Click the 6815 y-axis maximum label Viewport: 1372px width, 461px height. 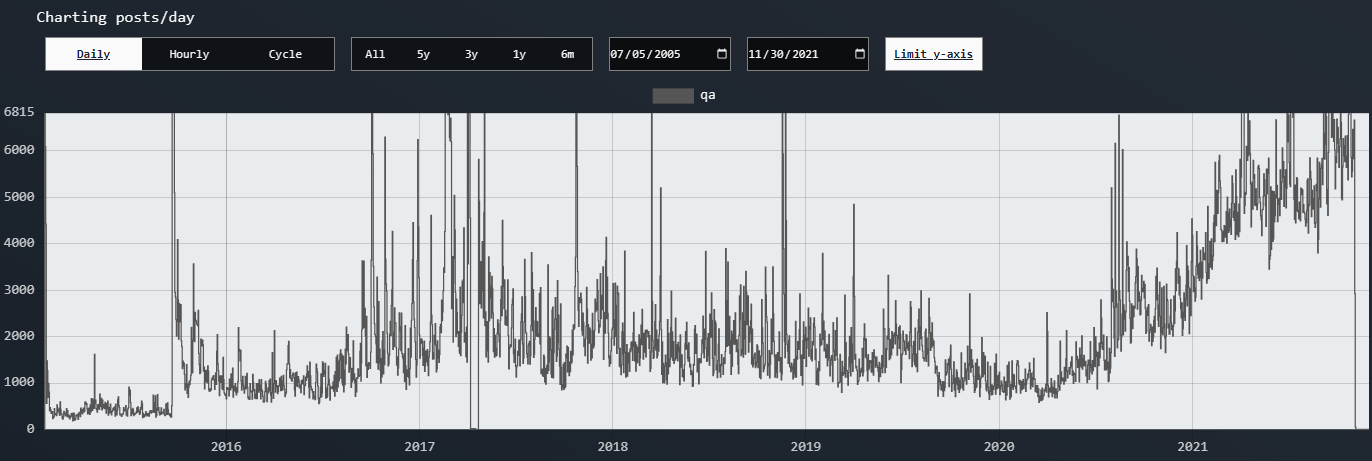click(19, 112)
